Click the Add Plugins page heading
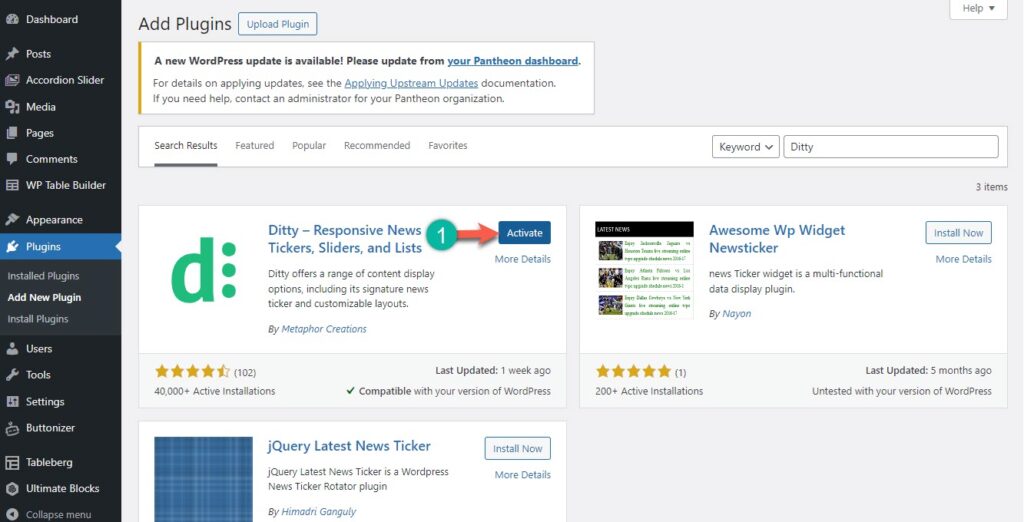The image size is (1024, 522). click(x=185, y=24)
